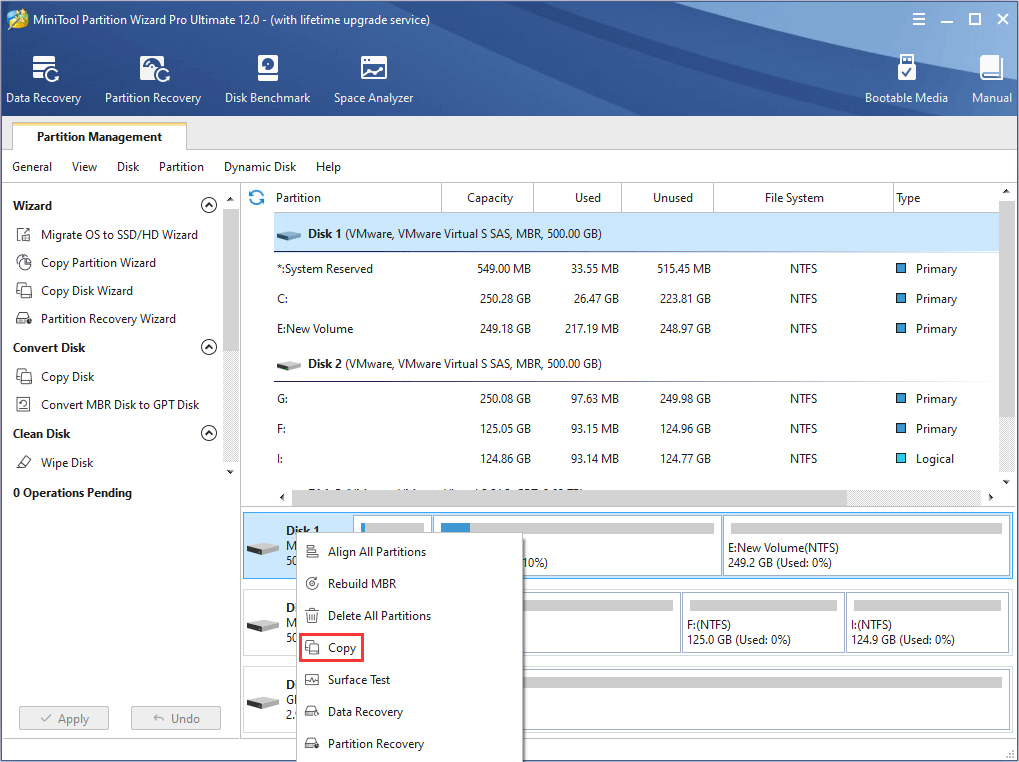Create Bootable Media
The height and width of the screenshot is (762, 1019).
(906, 79)
